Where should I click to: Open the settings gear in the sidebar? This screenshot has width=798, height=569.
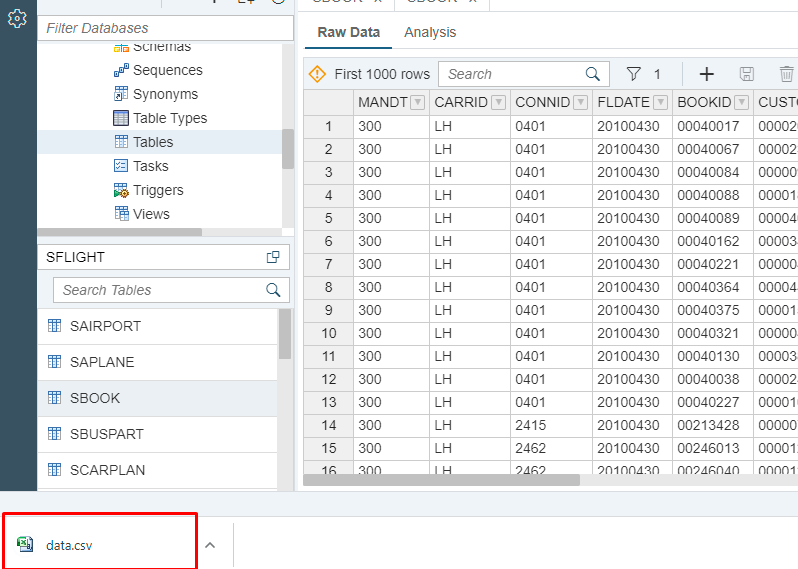pyautogui.click(x=17, y=19)
